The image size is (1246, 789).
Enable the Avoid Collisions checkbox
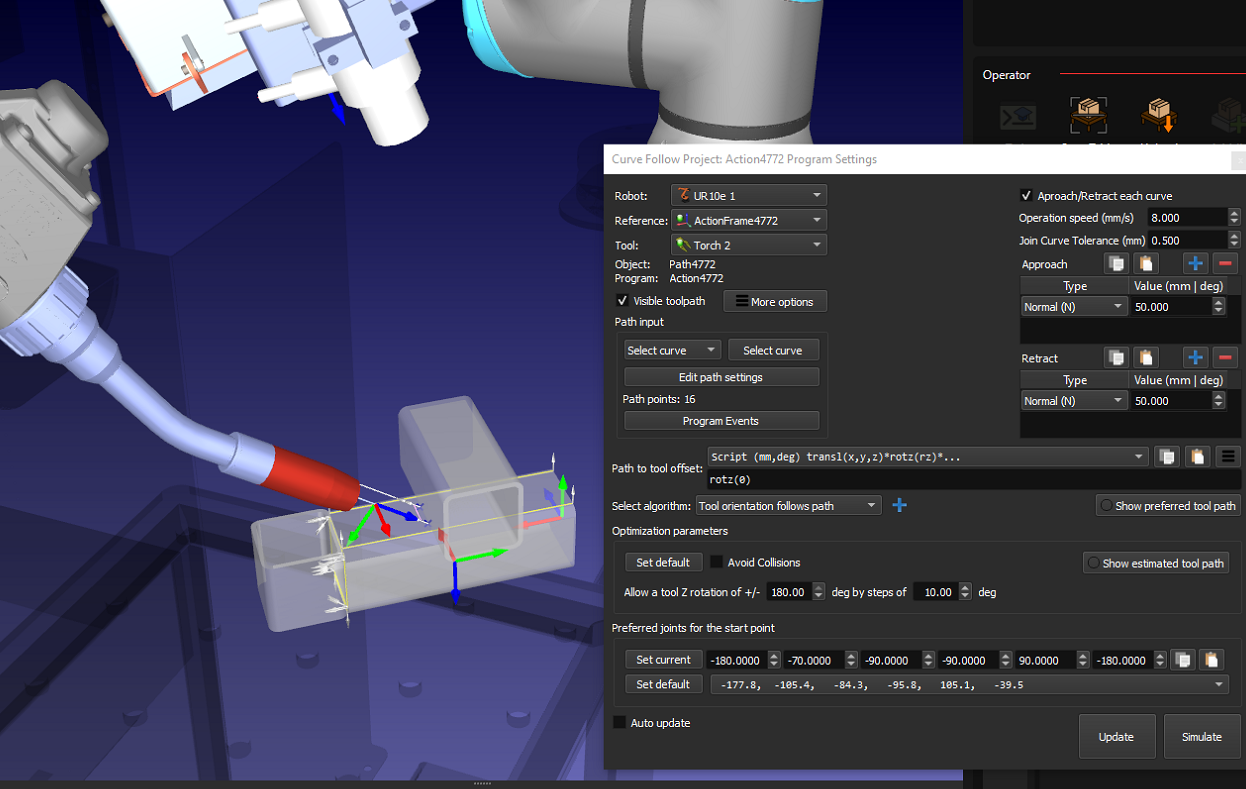coord(716,562)
